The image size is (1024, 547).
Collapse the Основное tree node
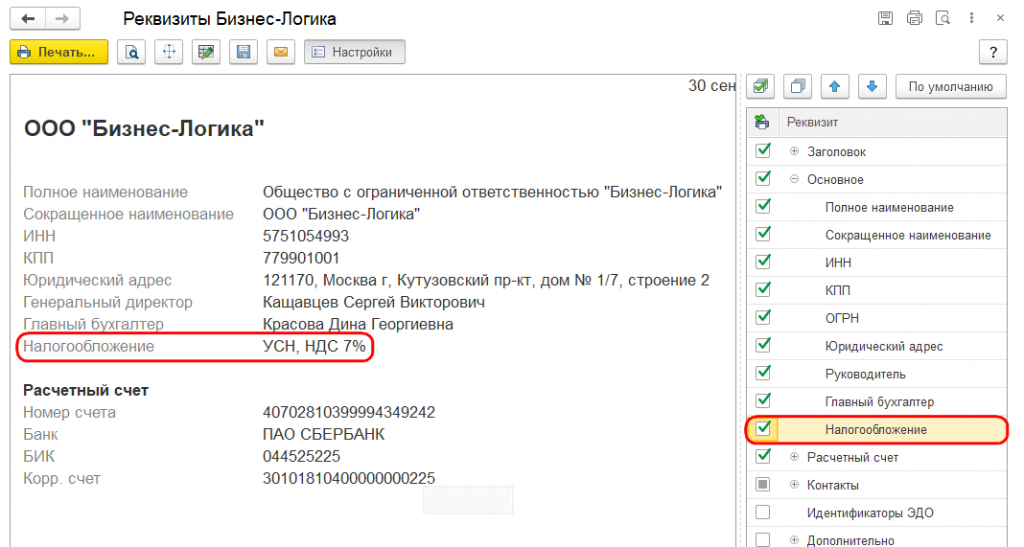(x=794, y=179)
